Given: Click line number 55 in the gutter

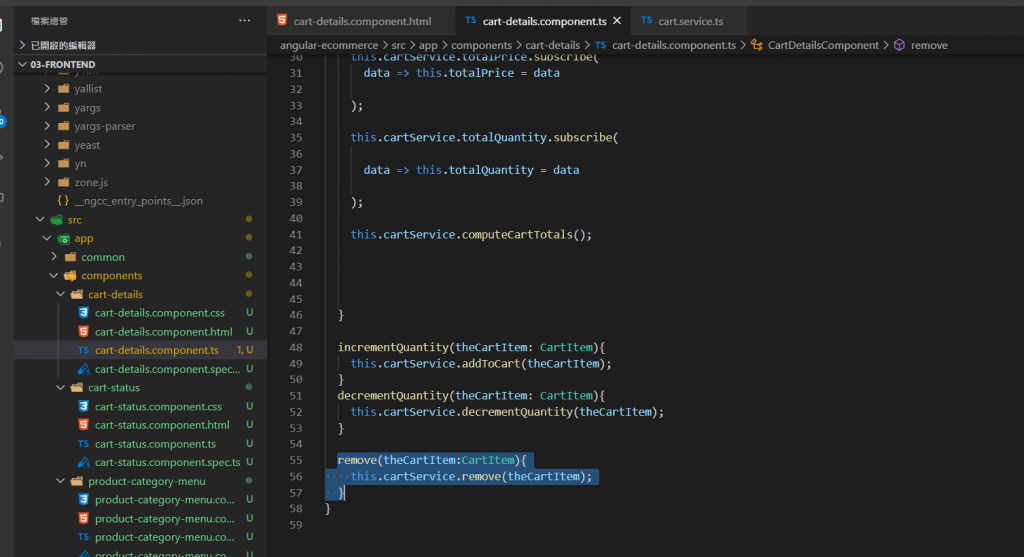Looking at the screenshot, I should 296,460.
